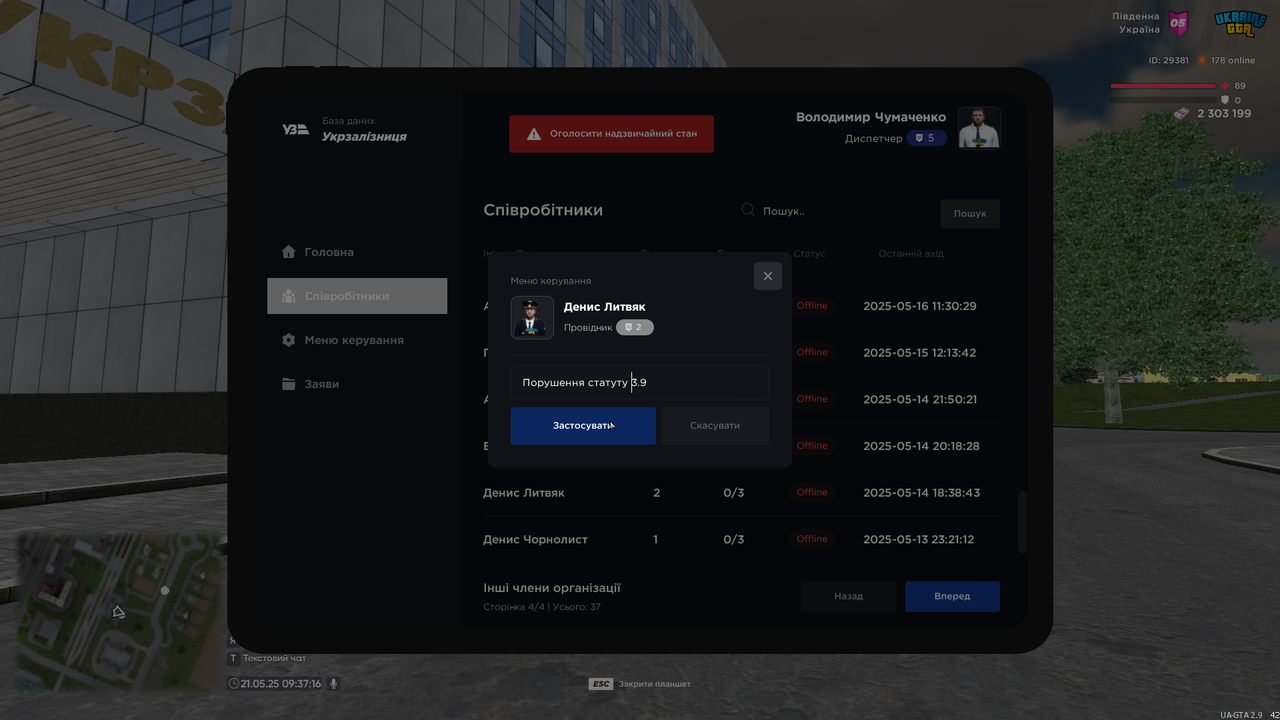Click the 178 online counter
Viewport: 1280px width, 720px height.
1232,61
